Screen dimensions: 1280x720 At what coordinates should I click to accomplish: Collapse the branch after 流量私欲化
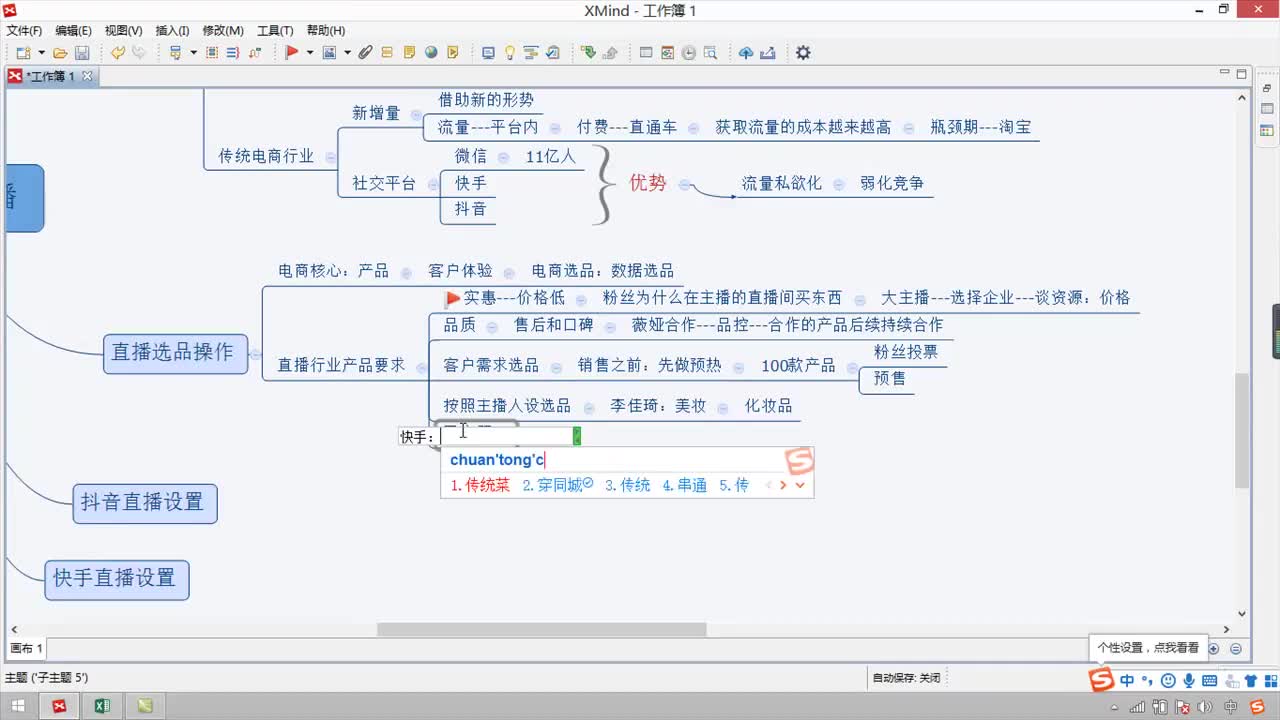839,184
